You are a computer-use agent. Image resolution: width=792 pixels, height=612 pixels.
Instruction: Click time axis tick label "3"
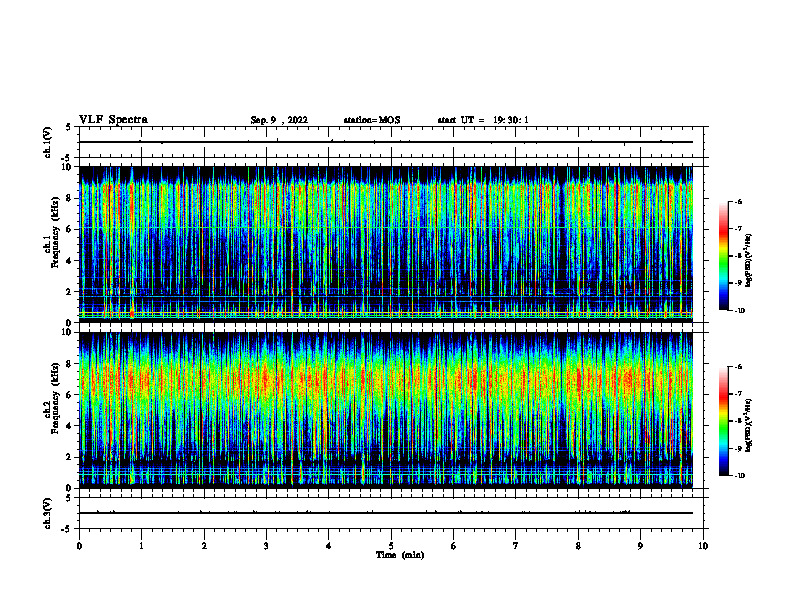[267, 546]
